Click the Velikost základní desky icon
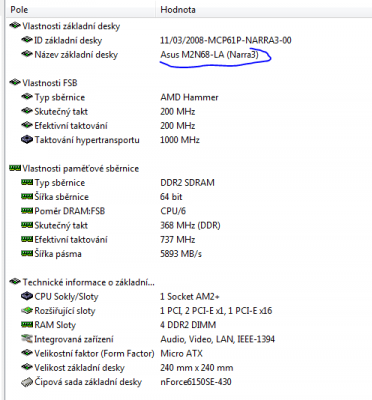The height and width of the screenshot is (400, 372). [27, 367]
